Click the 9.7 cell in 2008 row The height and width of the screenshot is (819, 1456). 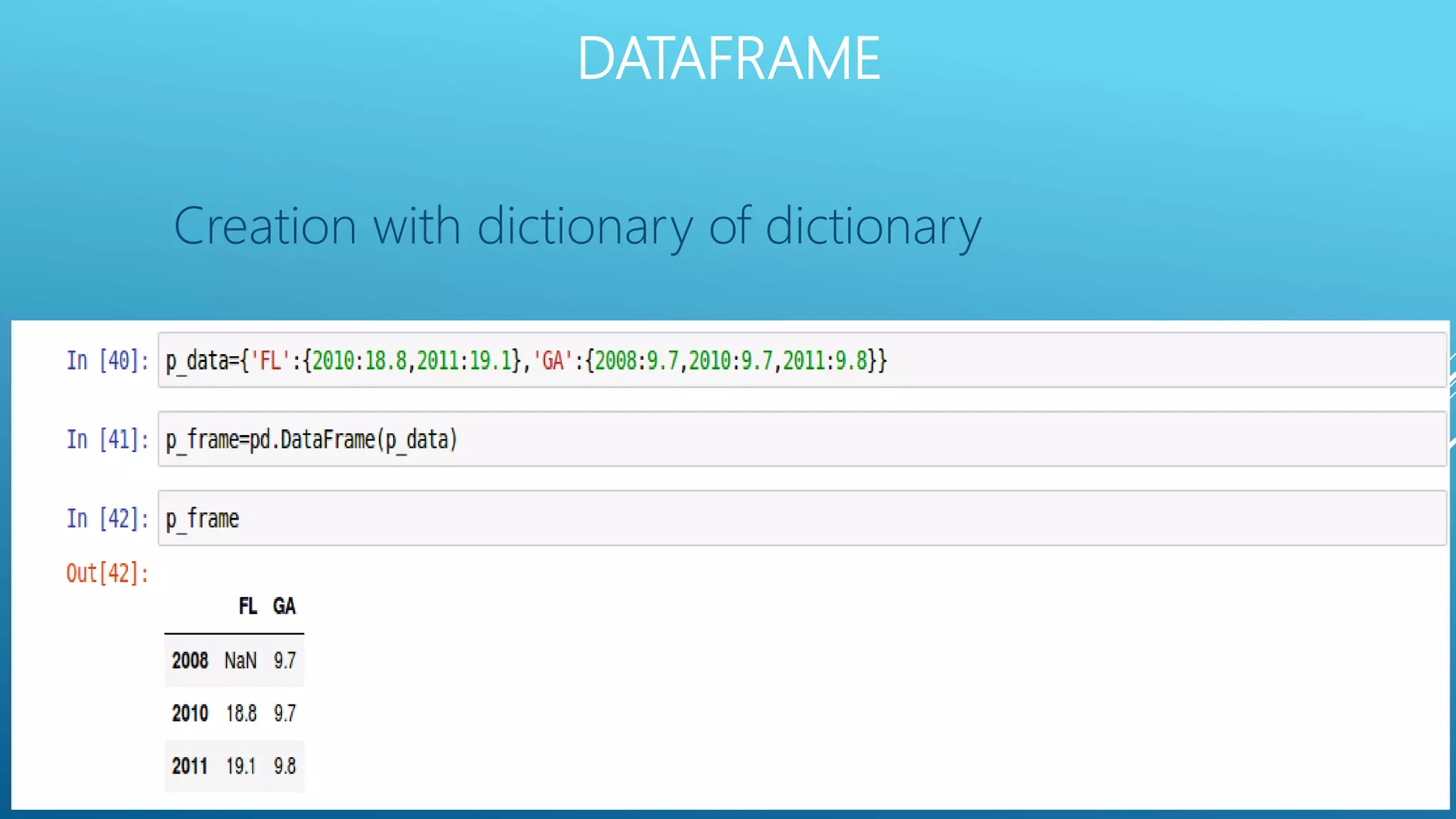[285, 660]
